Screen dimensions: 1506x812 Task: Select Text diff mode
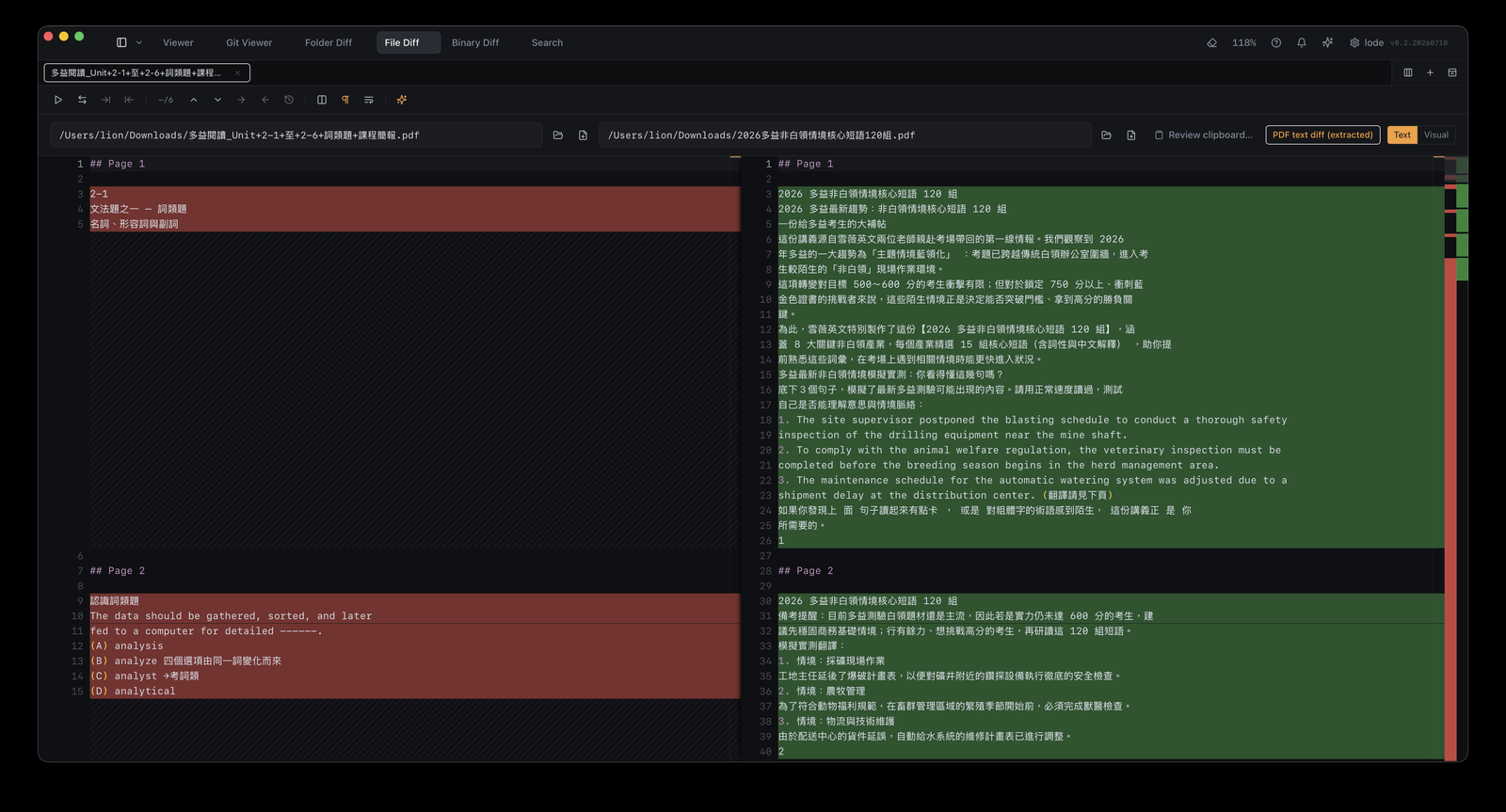1402,135
